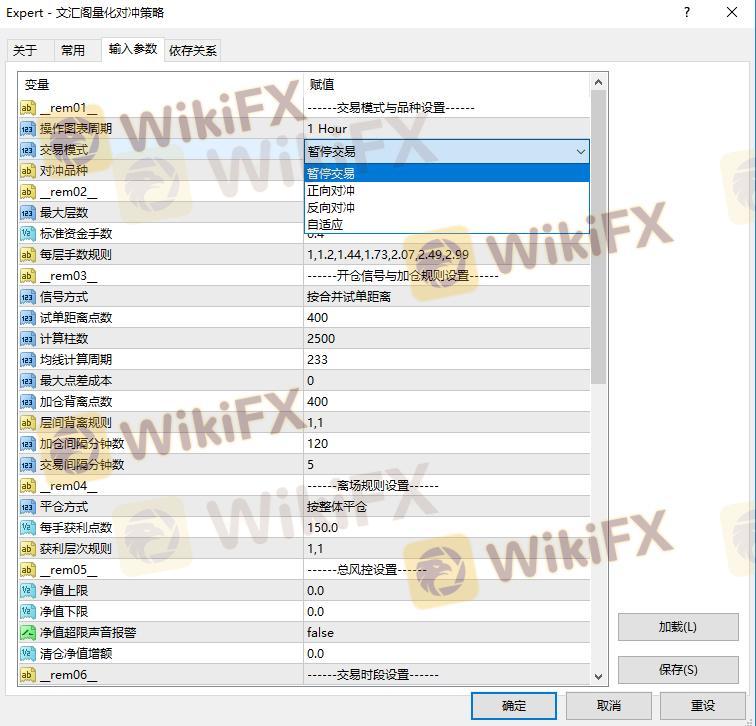The image size is (756, 726).
Task: Click the integer icon beside 试单距离点数
Action: tap(28, 318)
